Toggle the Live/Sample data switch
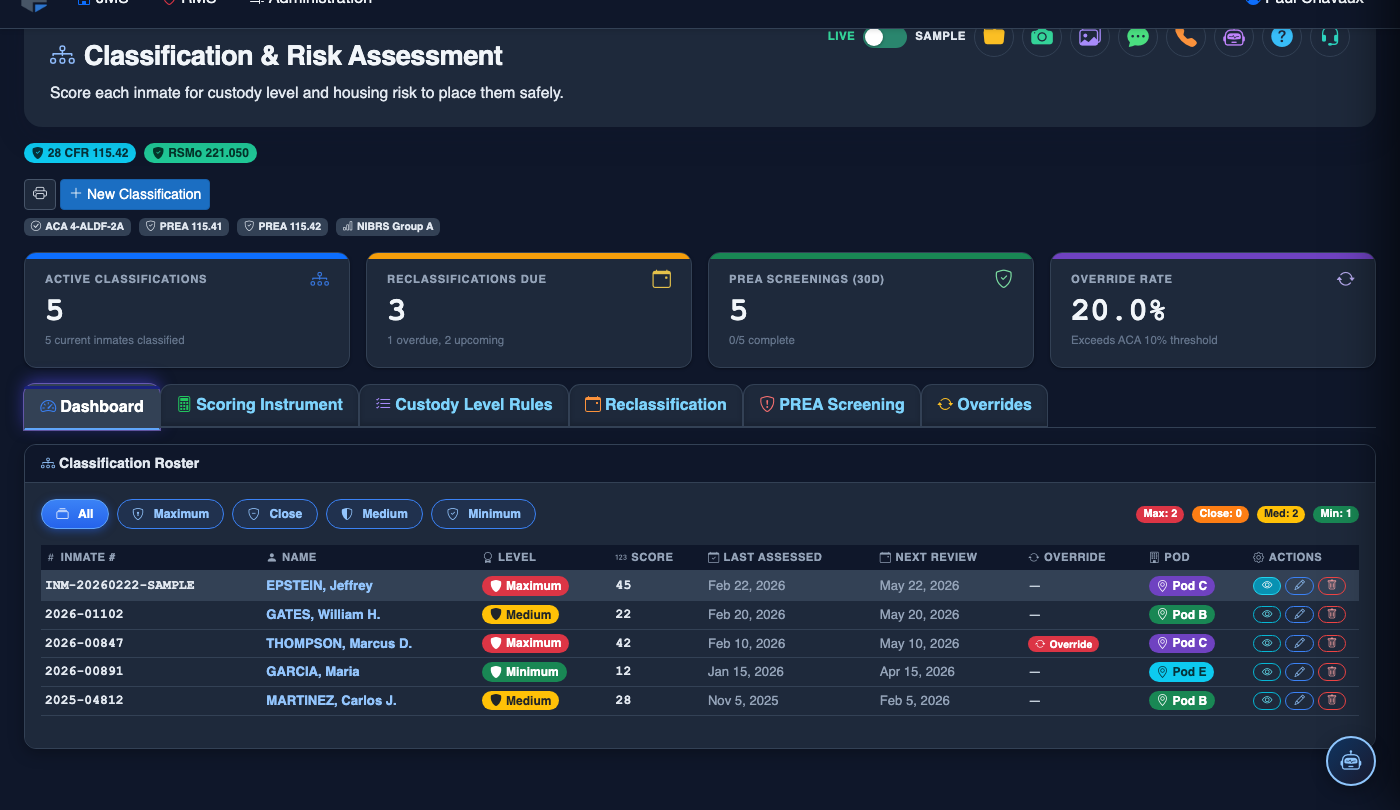Image resolution: width=1400 pixels, height=810 pixels. (885, 37)
